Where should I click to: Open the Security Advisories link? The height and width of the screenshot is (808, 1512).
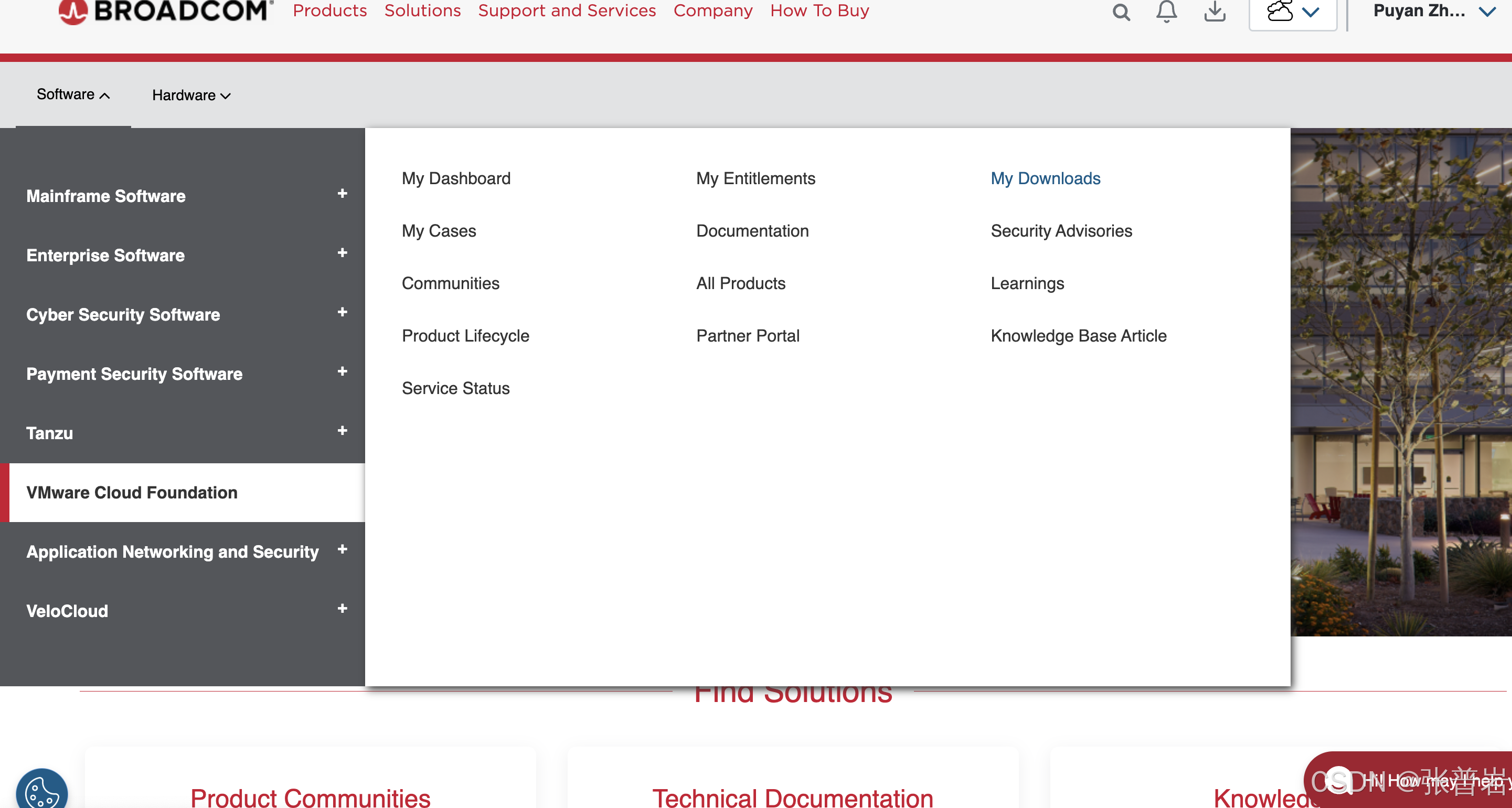1061,231
